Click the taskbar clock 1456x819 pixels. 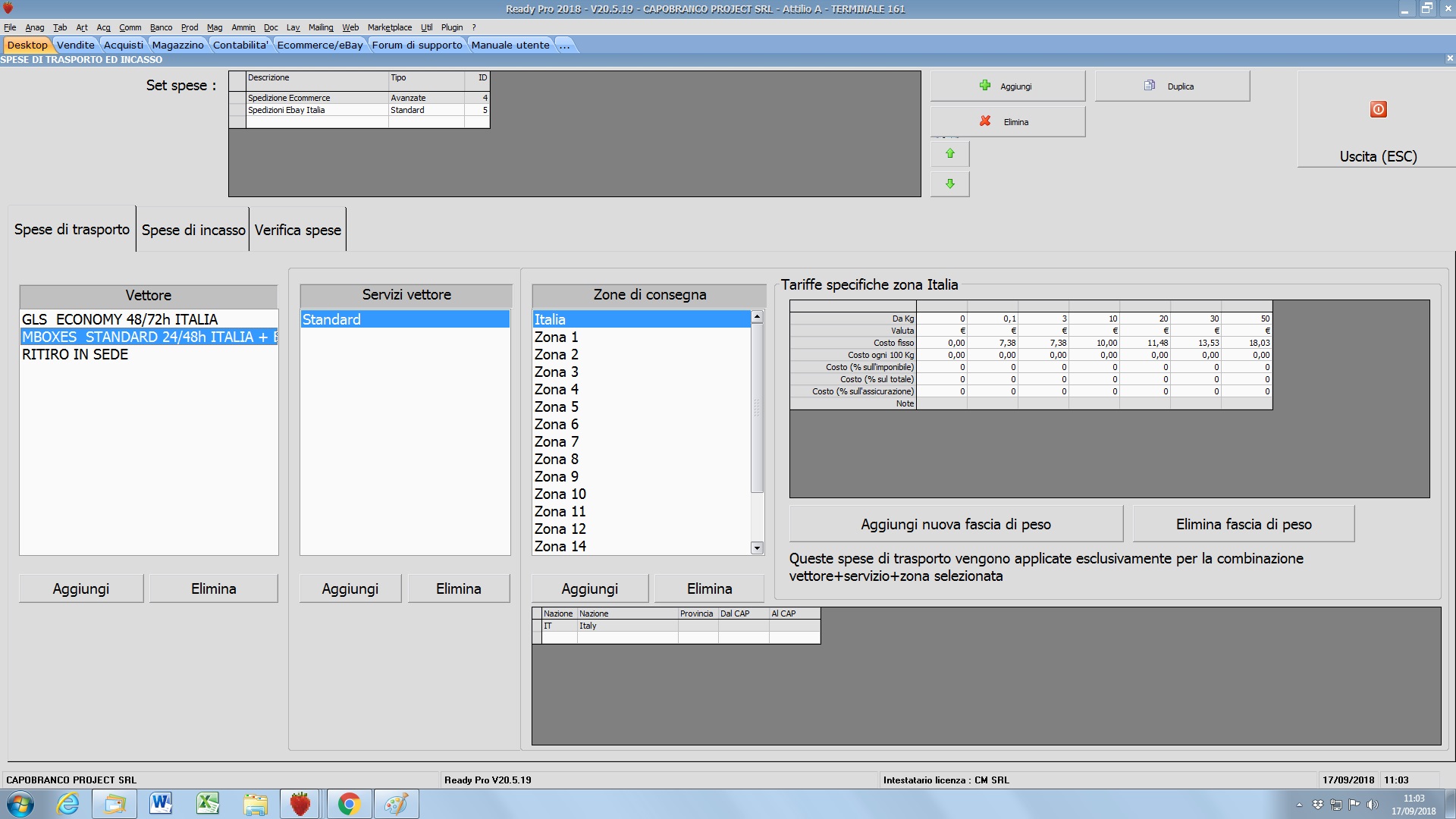pos(1414,805)
